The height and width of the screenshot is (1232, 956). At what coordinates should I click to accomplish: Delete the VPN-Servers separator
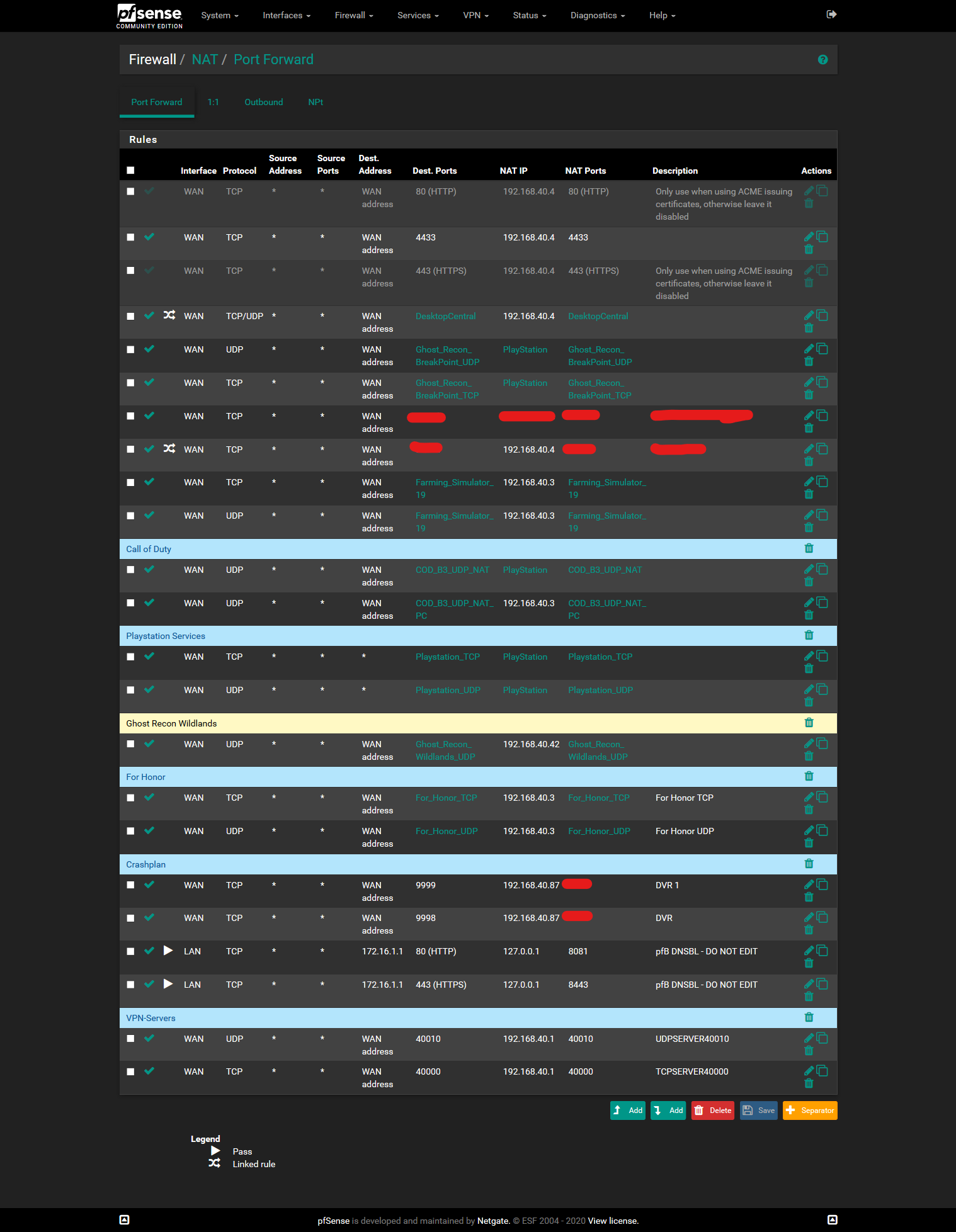809,1017
